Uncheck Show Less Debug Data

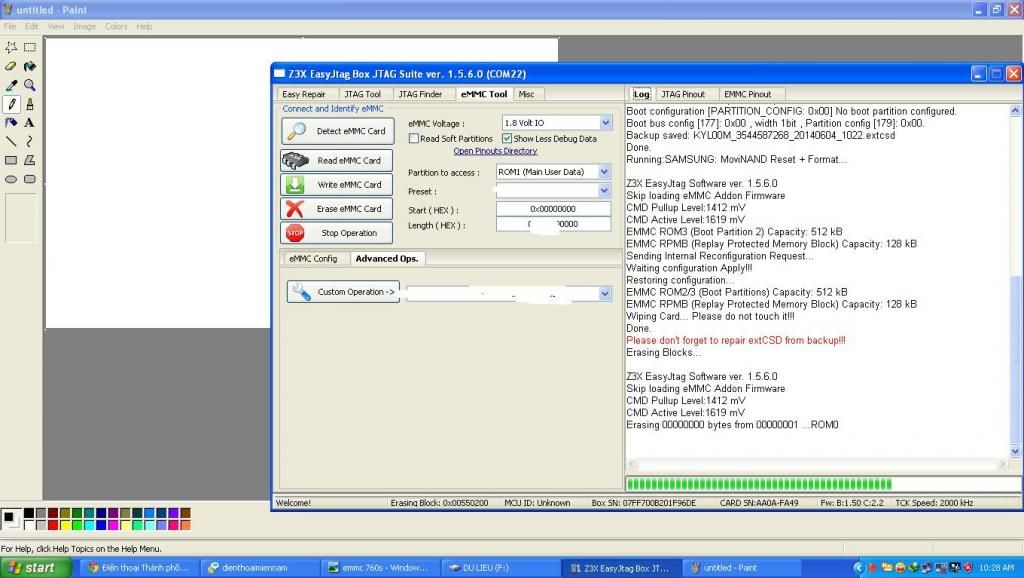(507, 138)
